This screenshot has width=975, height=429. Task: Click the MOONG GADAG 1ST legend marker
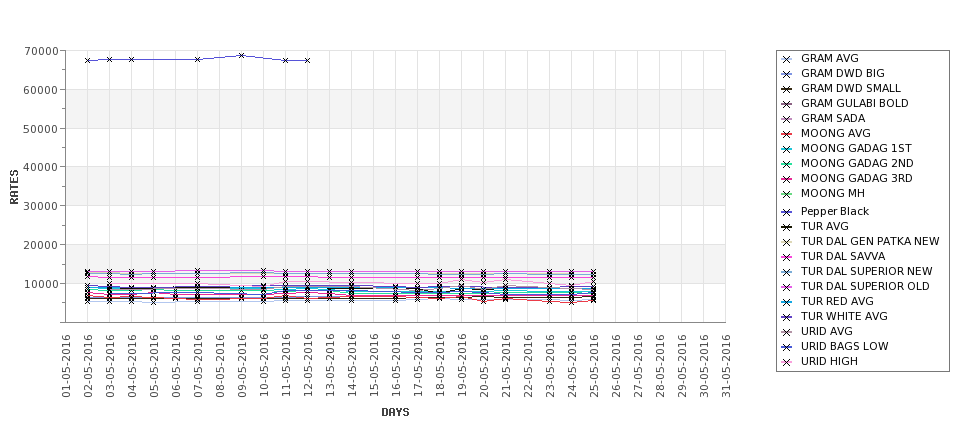tap(787, 149)
